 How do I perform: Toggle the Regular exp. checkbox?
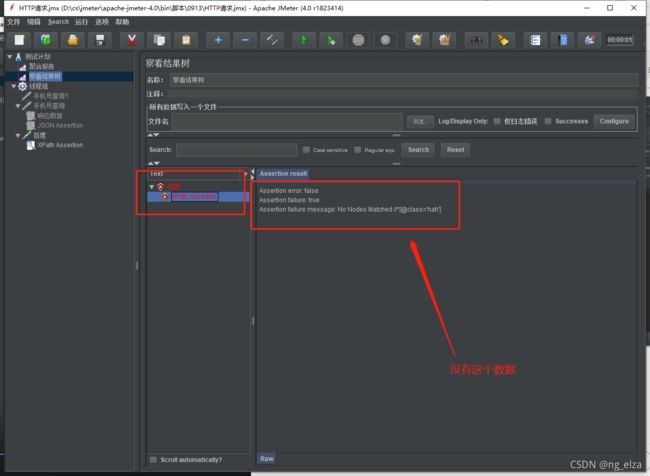click(x=357, y=150)
